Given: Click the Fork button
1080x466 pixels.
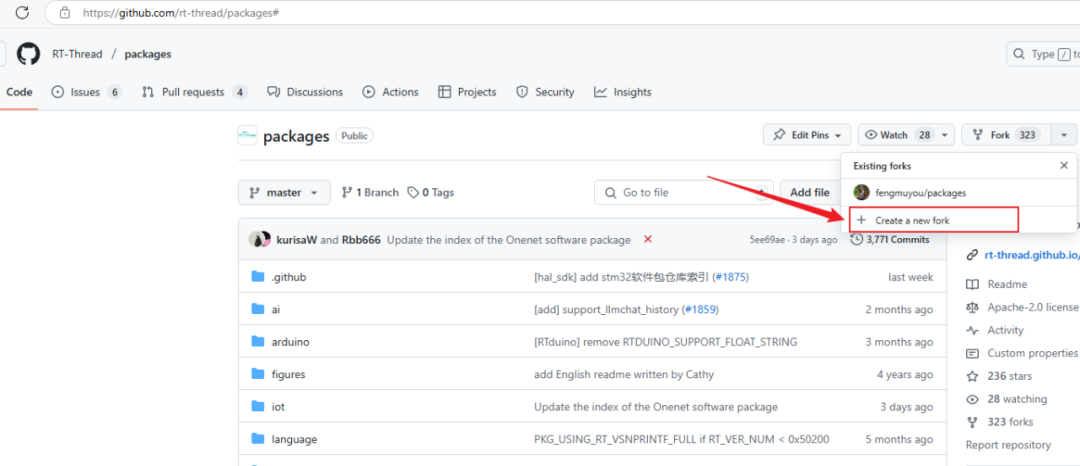Looking at the screenshot, I should coord(1006,135).
